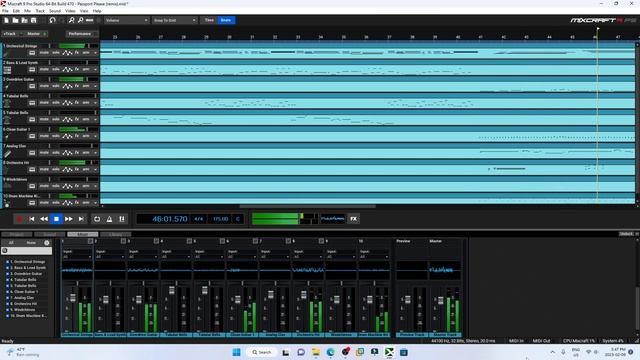This screenshot has width=640, height=360.
Task: Create a new project from the toolbar
Action: point(7,20)
